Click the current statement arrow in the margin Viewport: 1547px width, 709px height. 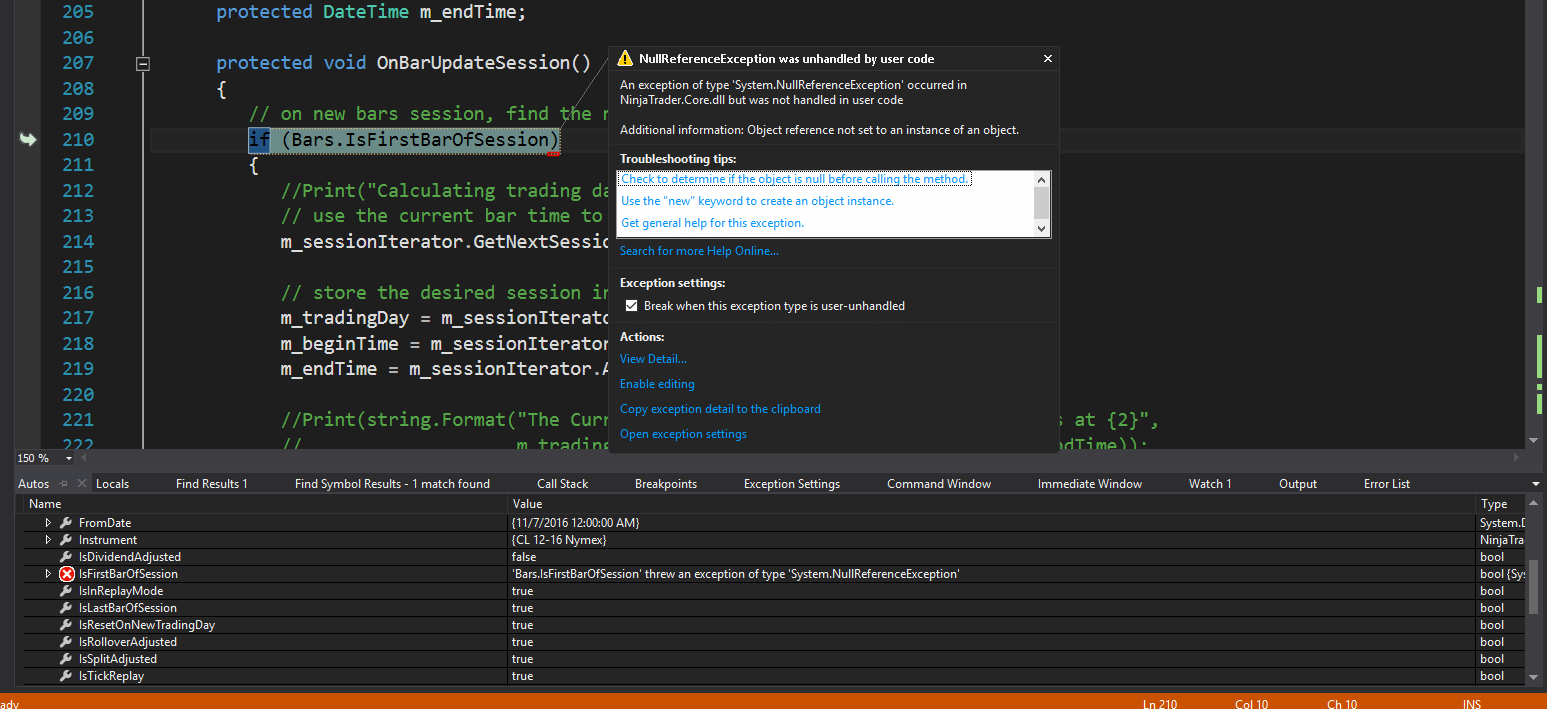pyautogui.click(x=28, y=140)
